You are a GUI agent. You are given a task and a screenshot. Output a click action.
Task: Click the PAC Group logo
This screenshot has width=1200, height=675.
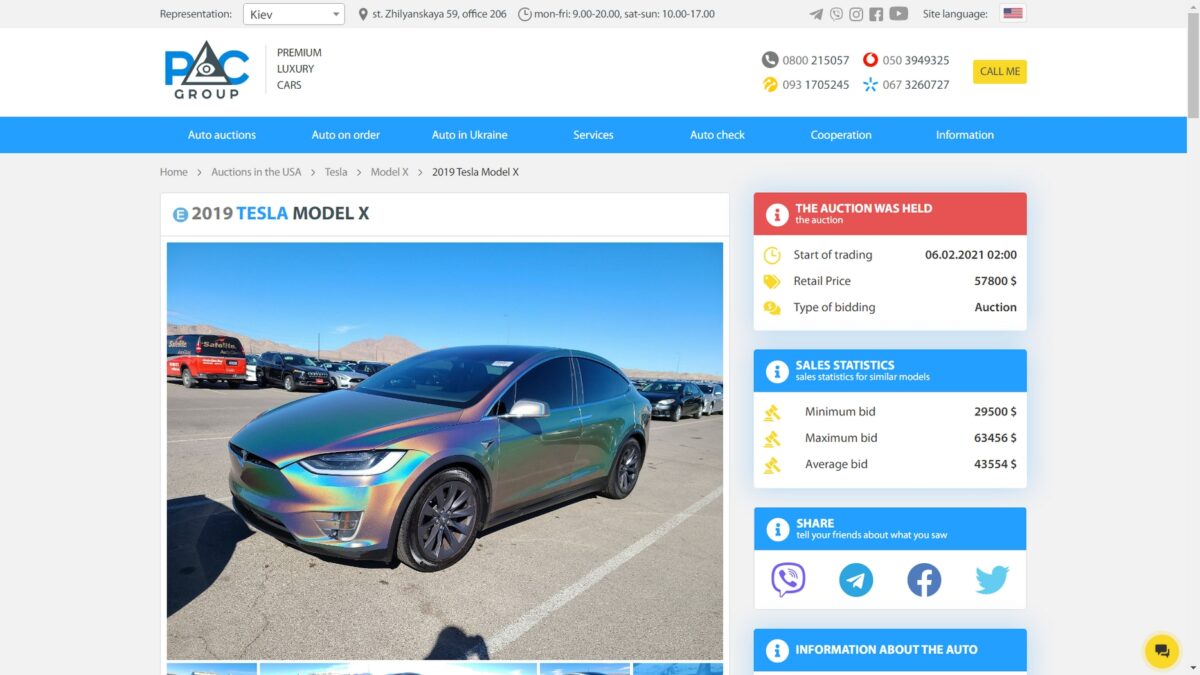click(x=207, y=70)
